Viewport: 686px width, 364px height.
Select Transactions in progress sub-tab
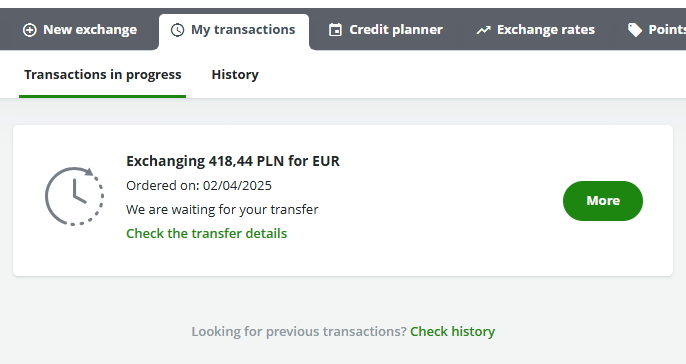coord(102,75)
